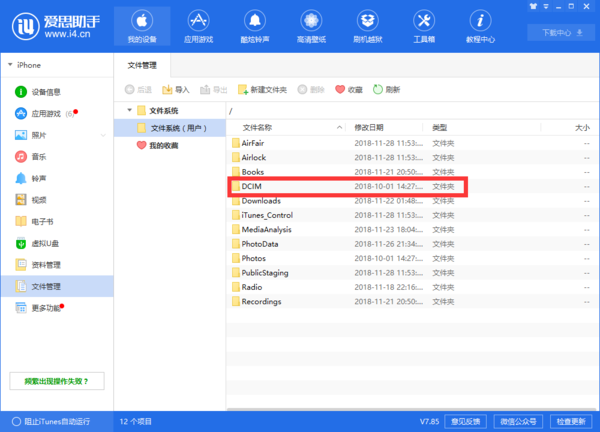Screen dimensions: 600x432
Task: Select the Recordings folder
Action: click(412, 302)
